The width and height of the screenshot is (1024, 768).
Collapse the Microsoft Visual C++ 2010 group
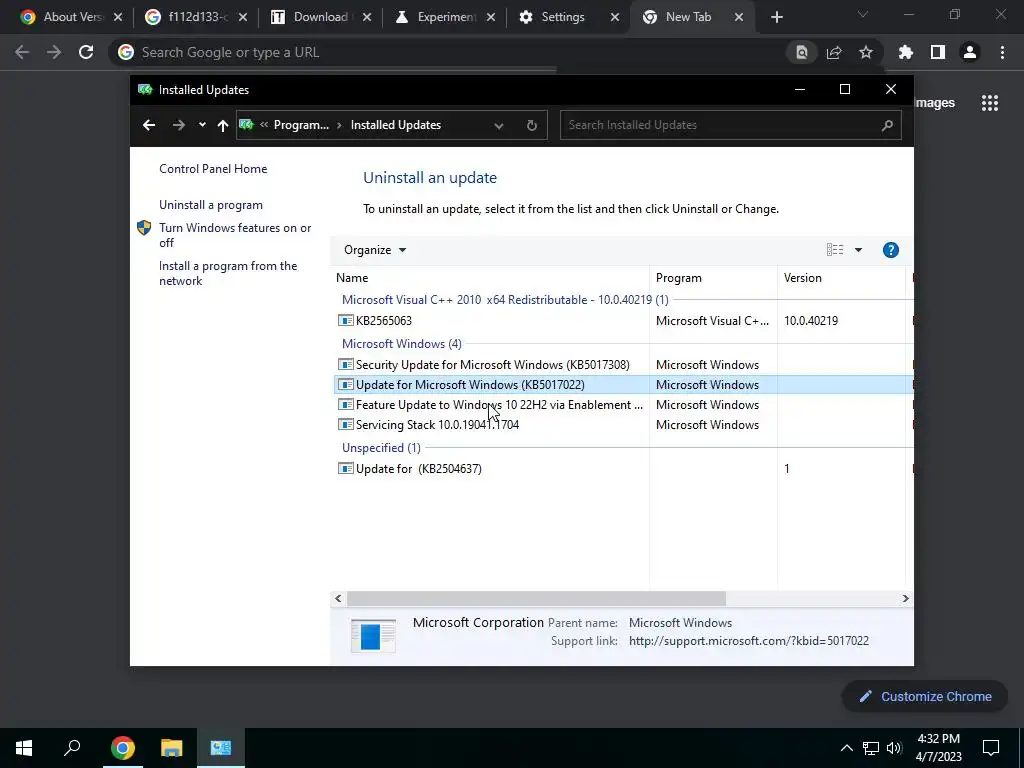505,300
